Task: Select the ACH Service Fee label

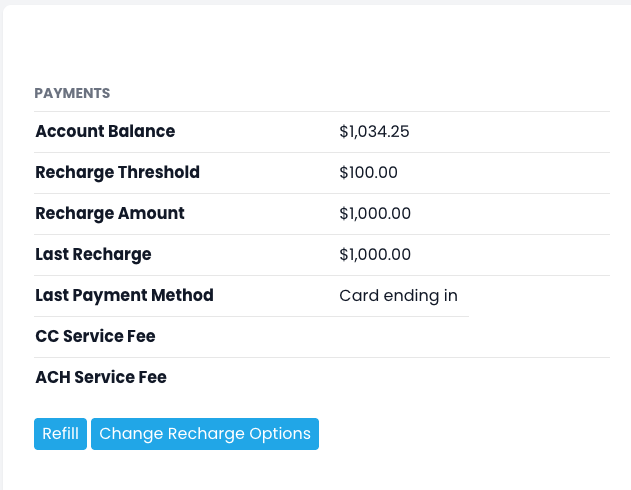Action: (101, 377)
